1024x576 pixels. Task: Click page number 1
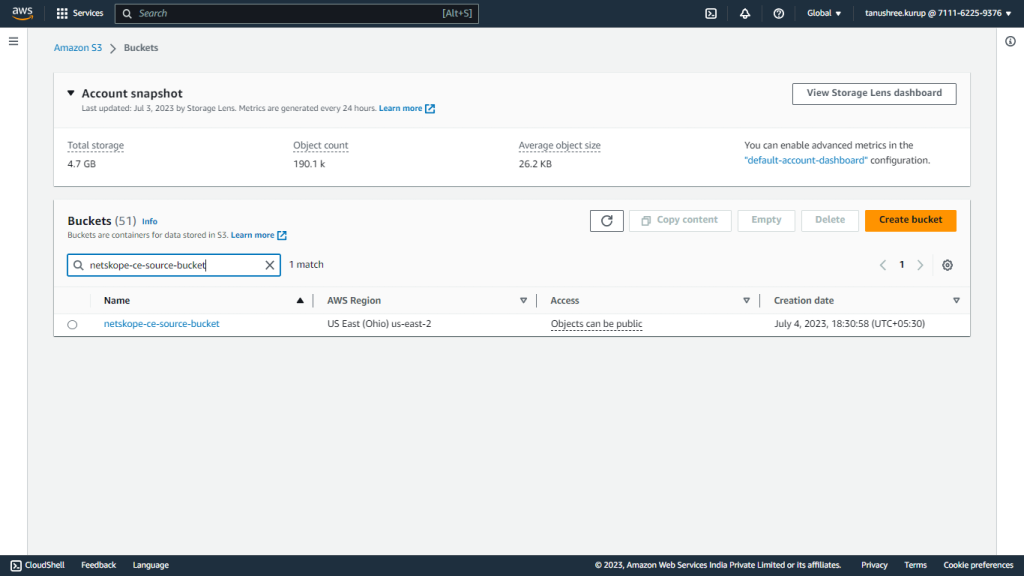(901, 265)
